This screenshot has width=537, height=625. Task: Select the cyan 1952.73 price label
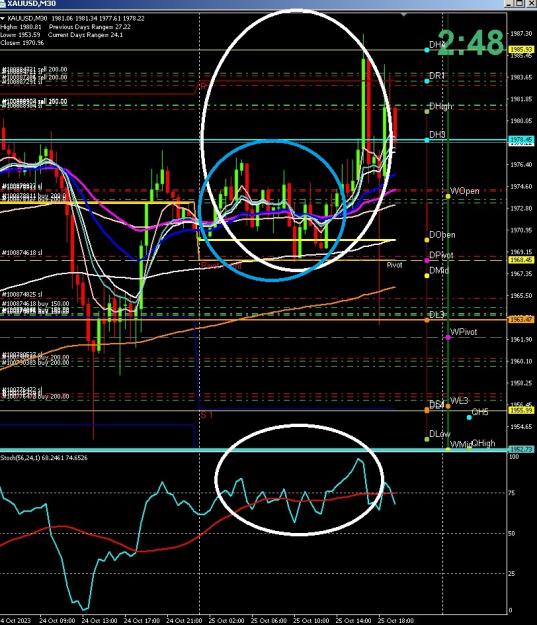click(521, 449)
